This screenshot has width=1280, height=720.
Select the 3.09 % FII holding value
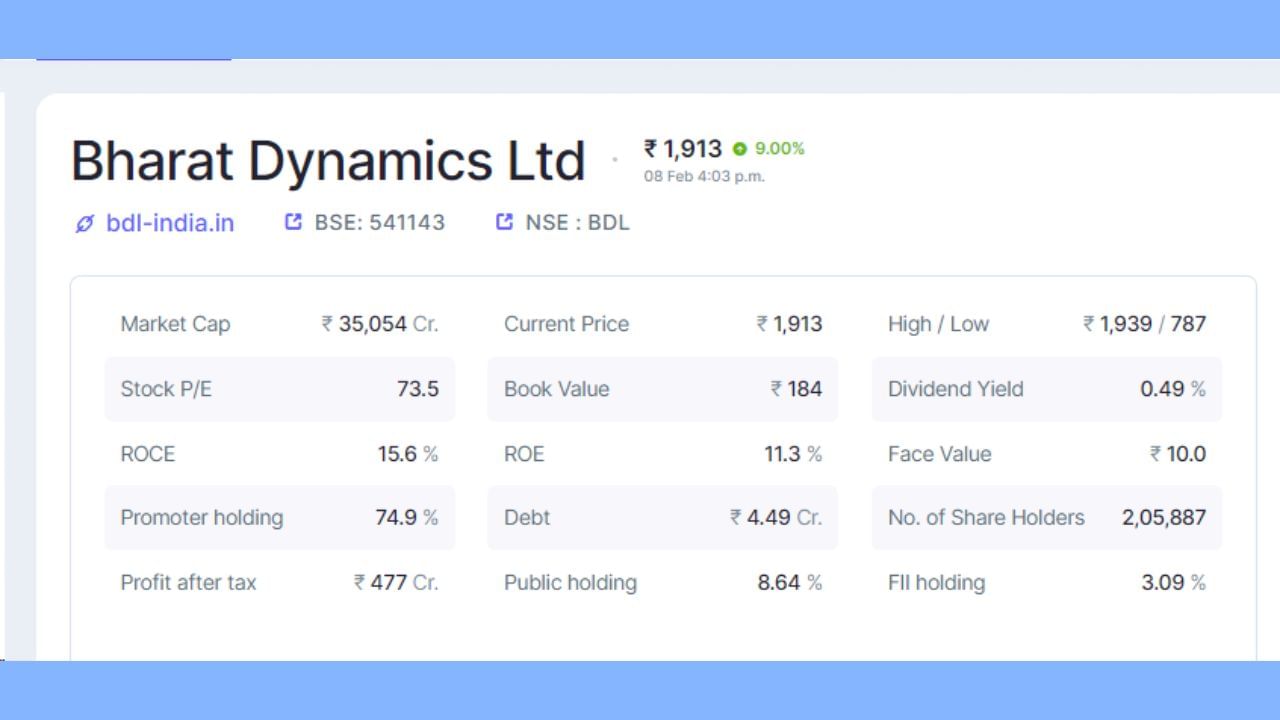point(1174,583)
